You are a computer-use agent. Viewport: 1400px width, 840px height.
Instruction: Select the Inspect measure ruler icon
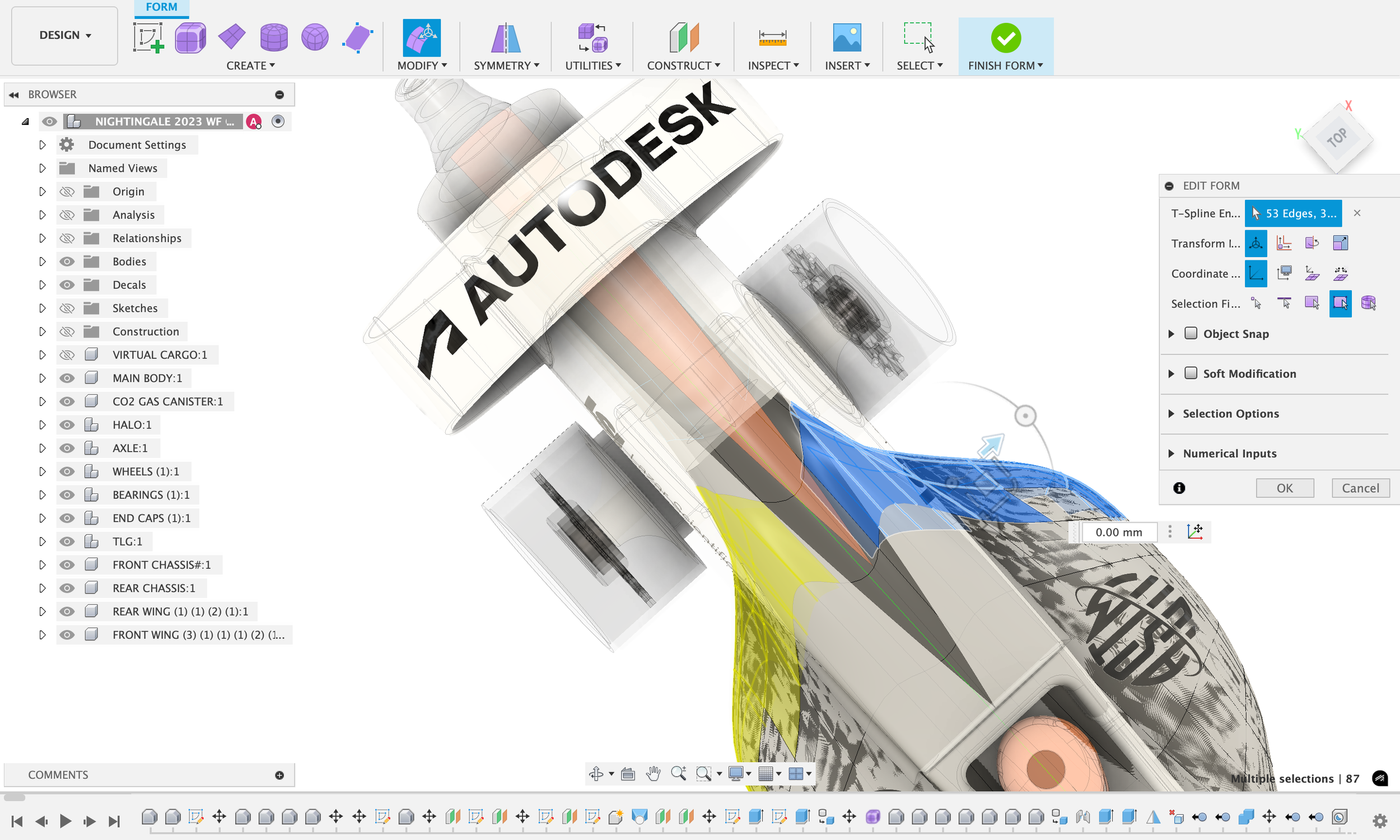[x=772, y=38]
